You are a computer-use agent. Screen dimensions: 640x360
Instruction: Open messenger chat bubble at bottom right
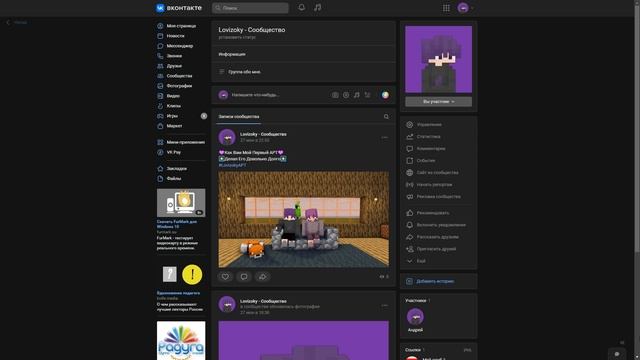(617, 354)
